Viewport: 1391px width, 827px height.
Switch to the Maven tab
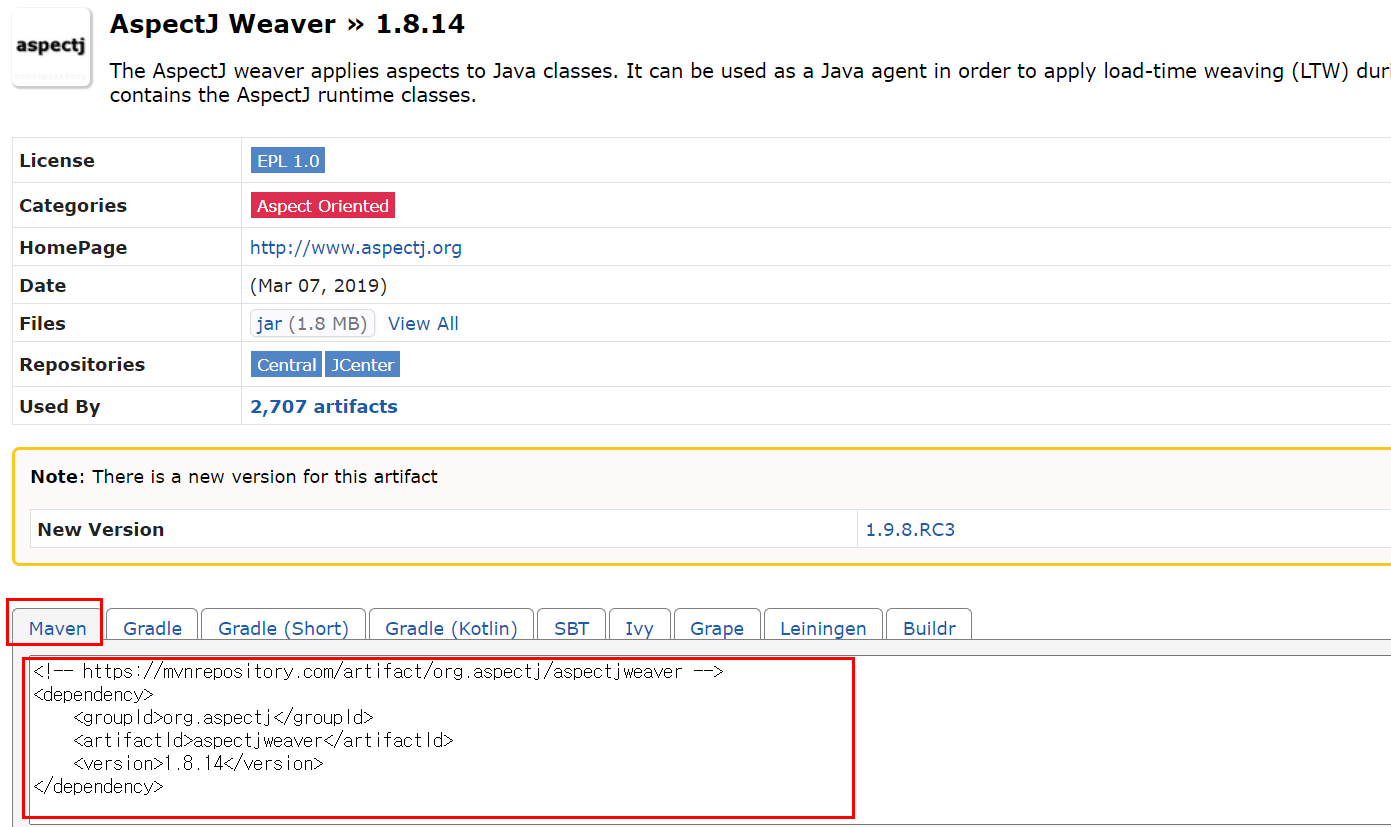point(57,628)
